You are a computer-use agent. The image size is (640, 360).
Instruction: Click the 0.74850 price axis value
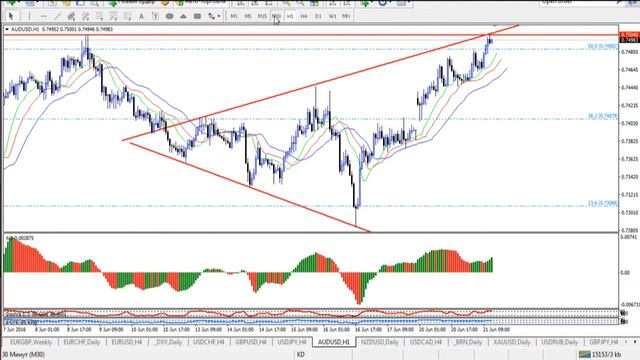coord(630,52)
